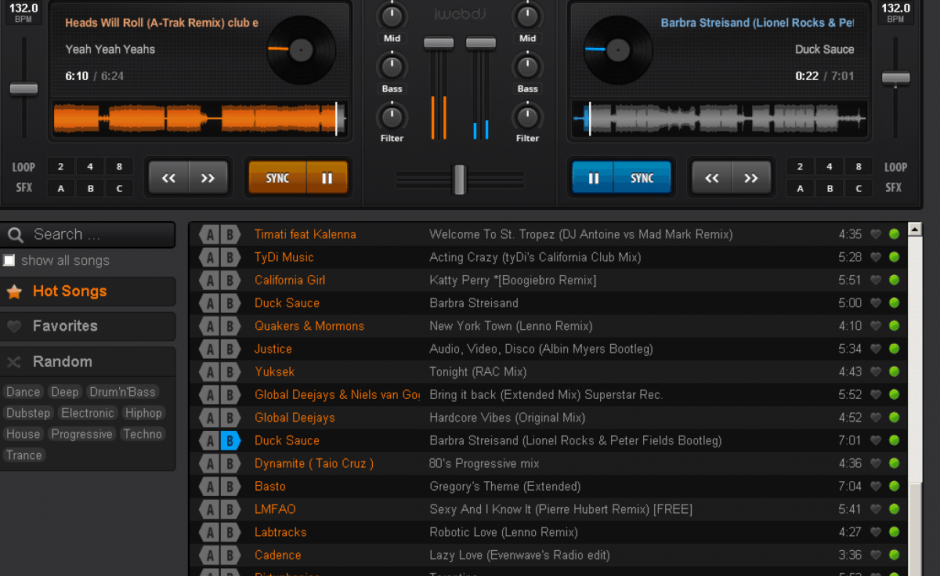Set an 8-beat loop on the left deck
The width and height of the screenshot is (940, 576).
point(118,166)
